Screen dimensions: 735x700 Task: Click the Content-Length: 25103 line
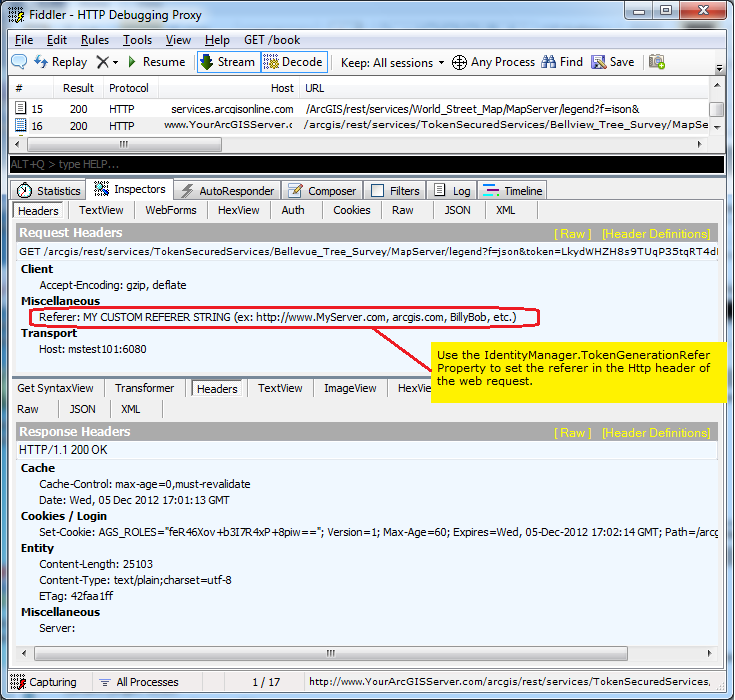click(x=96, y=564)
